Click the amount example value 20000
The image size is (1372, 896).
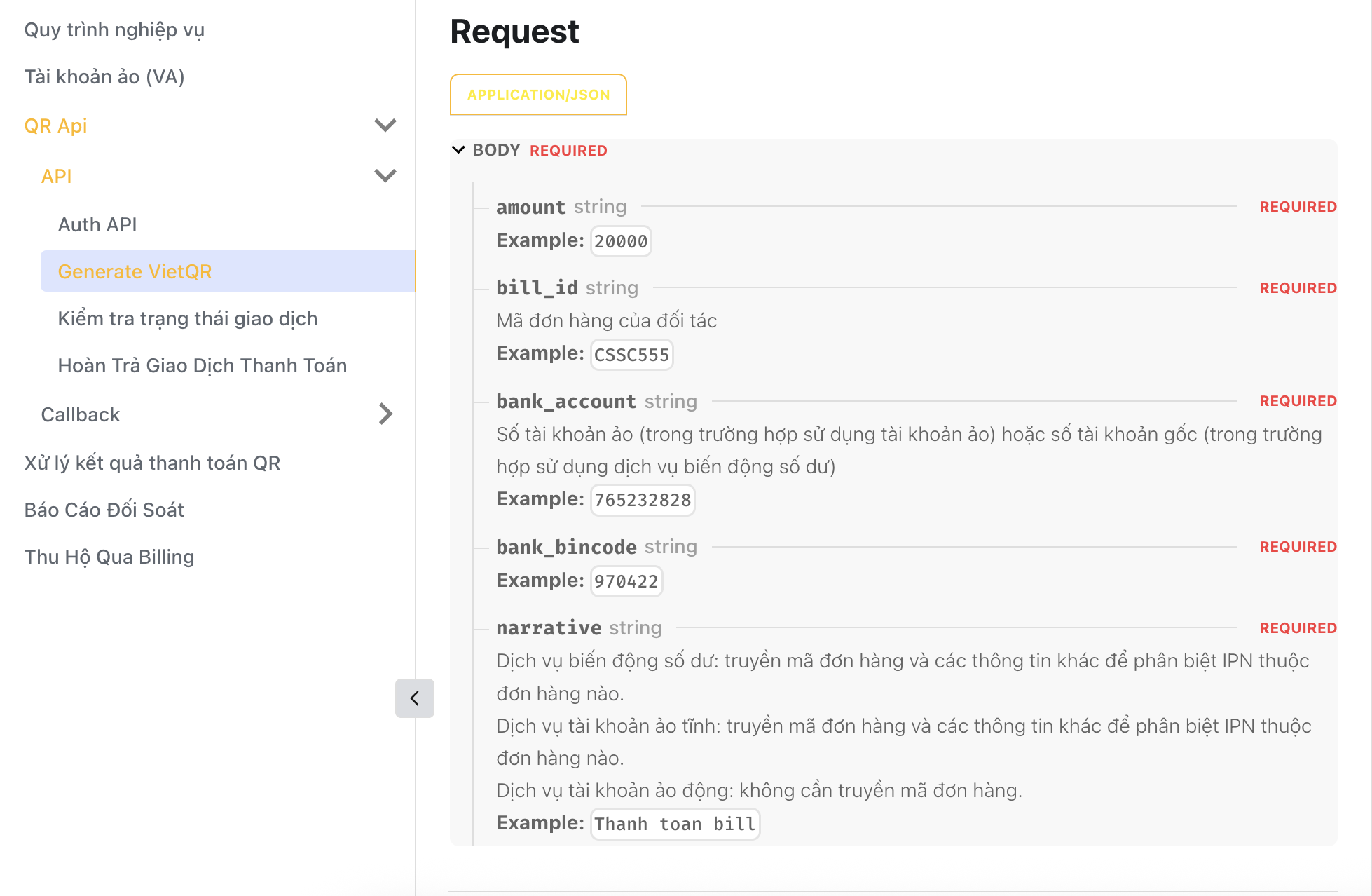pos(620,241)
